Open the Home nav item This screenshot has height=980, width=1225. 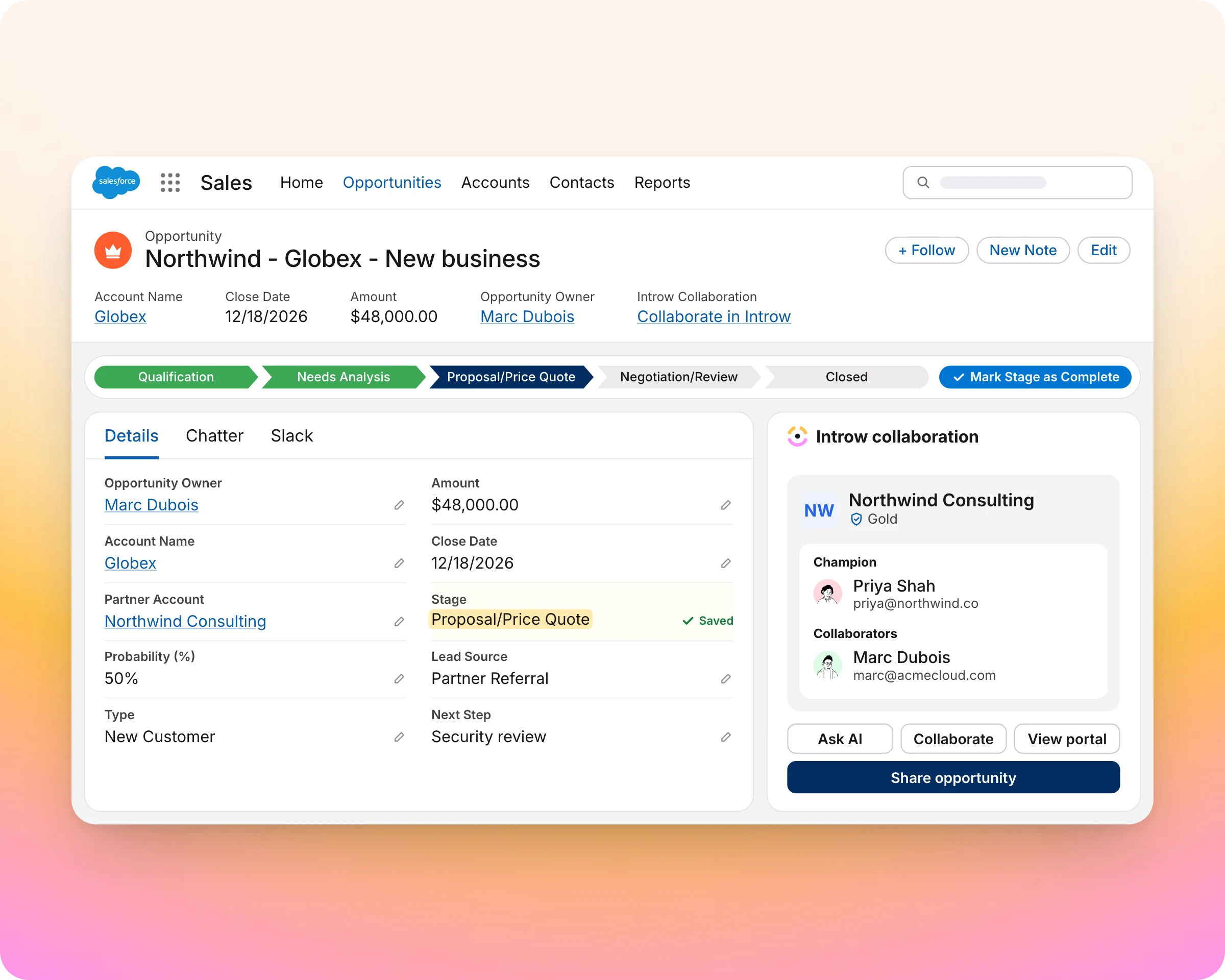(x=301, y=182)
